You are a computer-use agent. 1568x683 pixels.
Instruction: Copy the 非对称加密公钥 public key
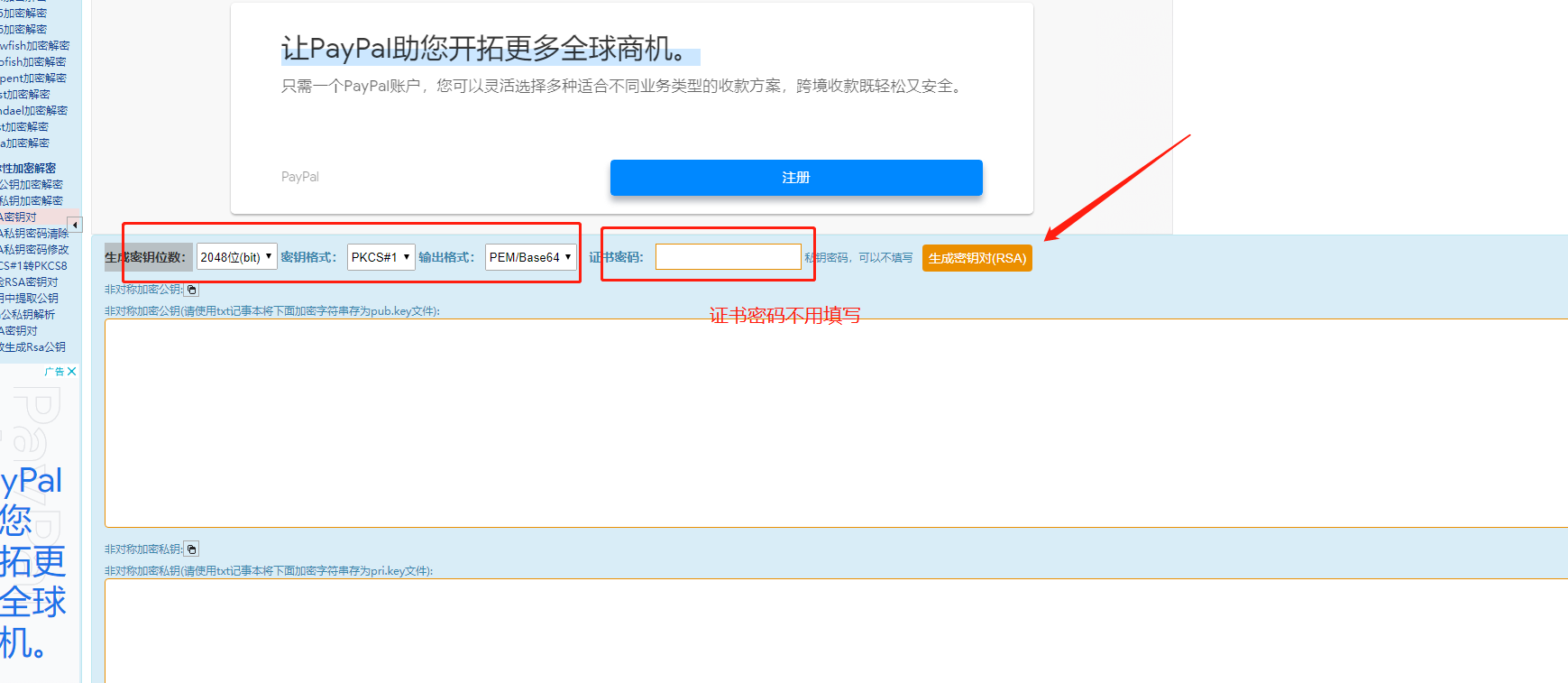[x=191, y=290]
